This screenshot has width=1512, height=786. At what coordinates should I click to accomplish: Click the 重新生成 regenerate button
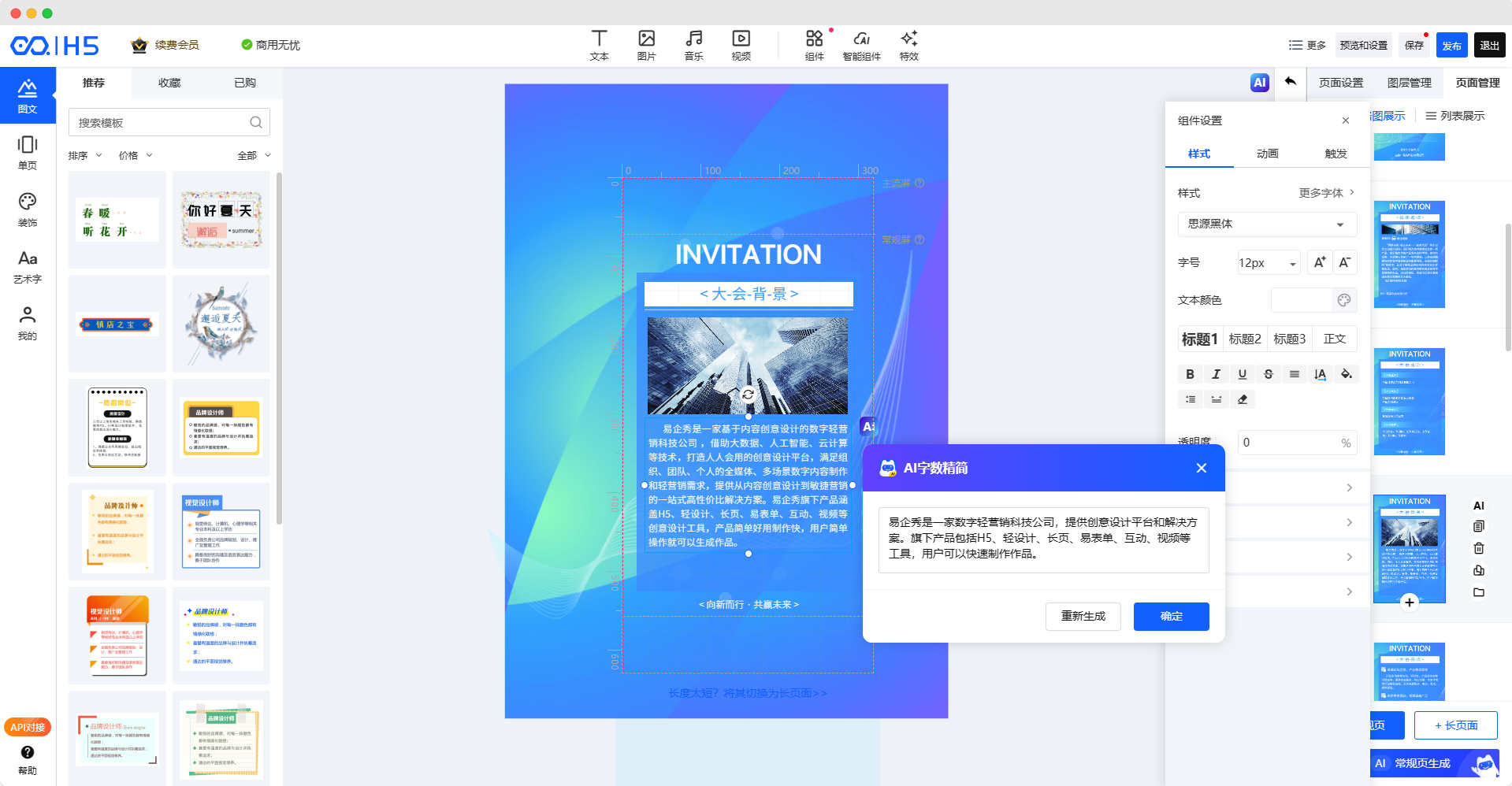tap(1083, 616)
